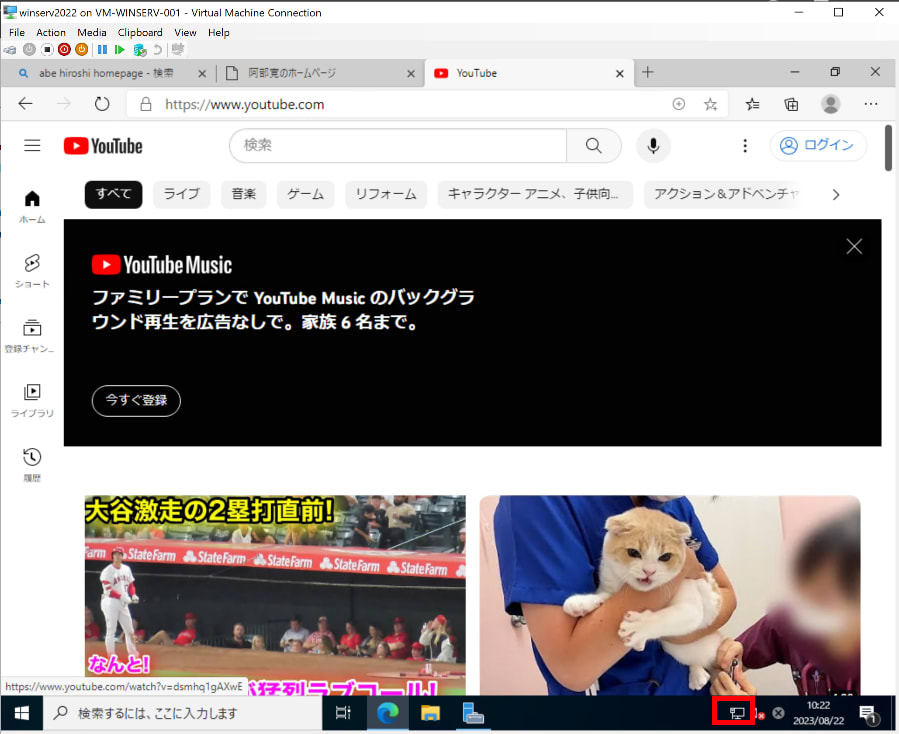Create a VM checkpoint from toolbar
The height and width of the screenshot is (734, 899).
(140, 50)
